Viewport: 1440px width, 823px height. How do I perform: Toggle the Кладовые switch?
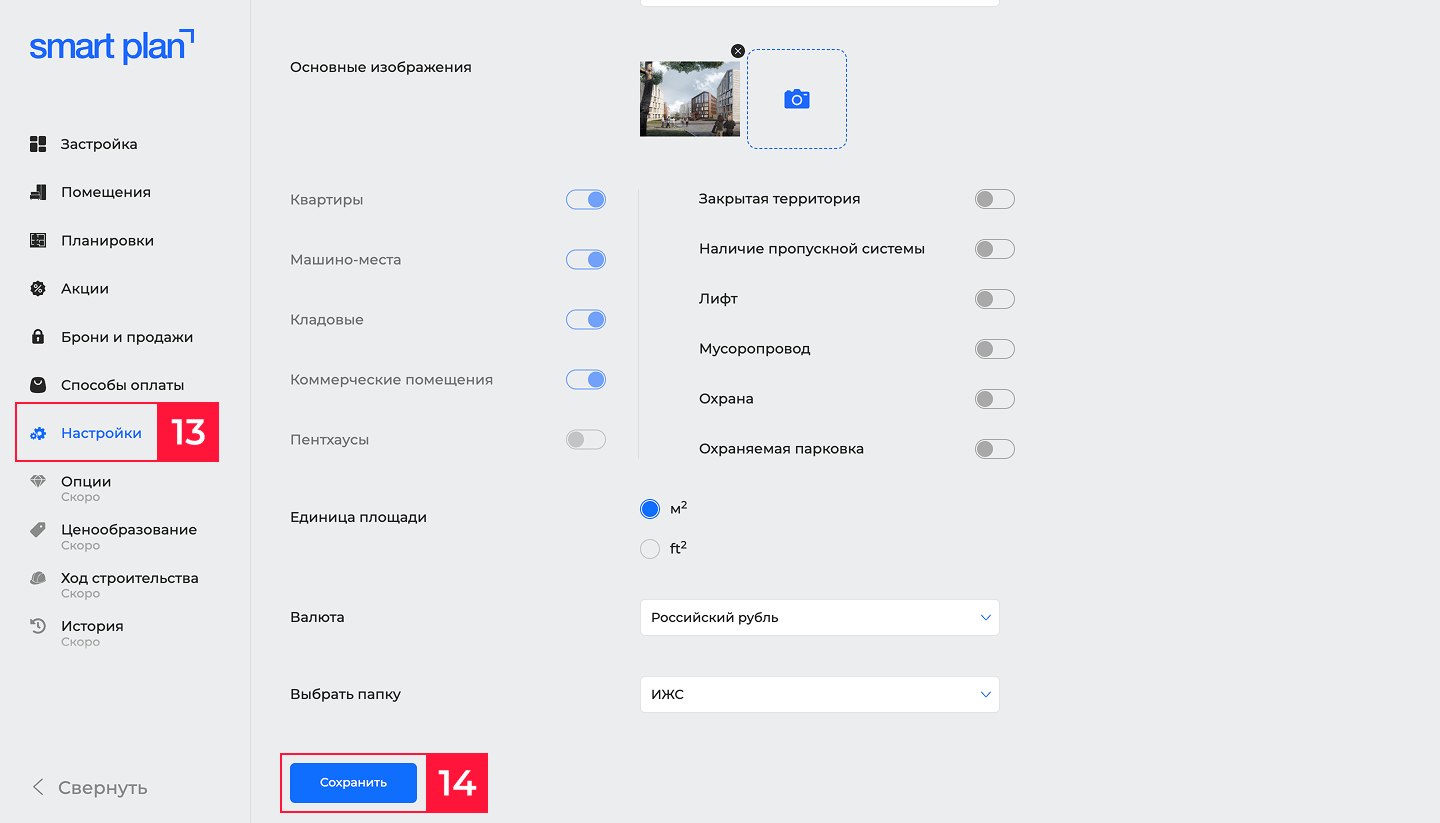coord(586,319)
